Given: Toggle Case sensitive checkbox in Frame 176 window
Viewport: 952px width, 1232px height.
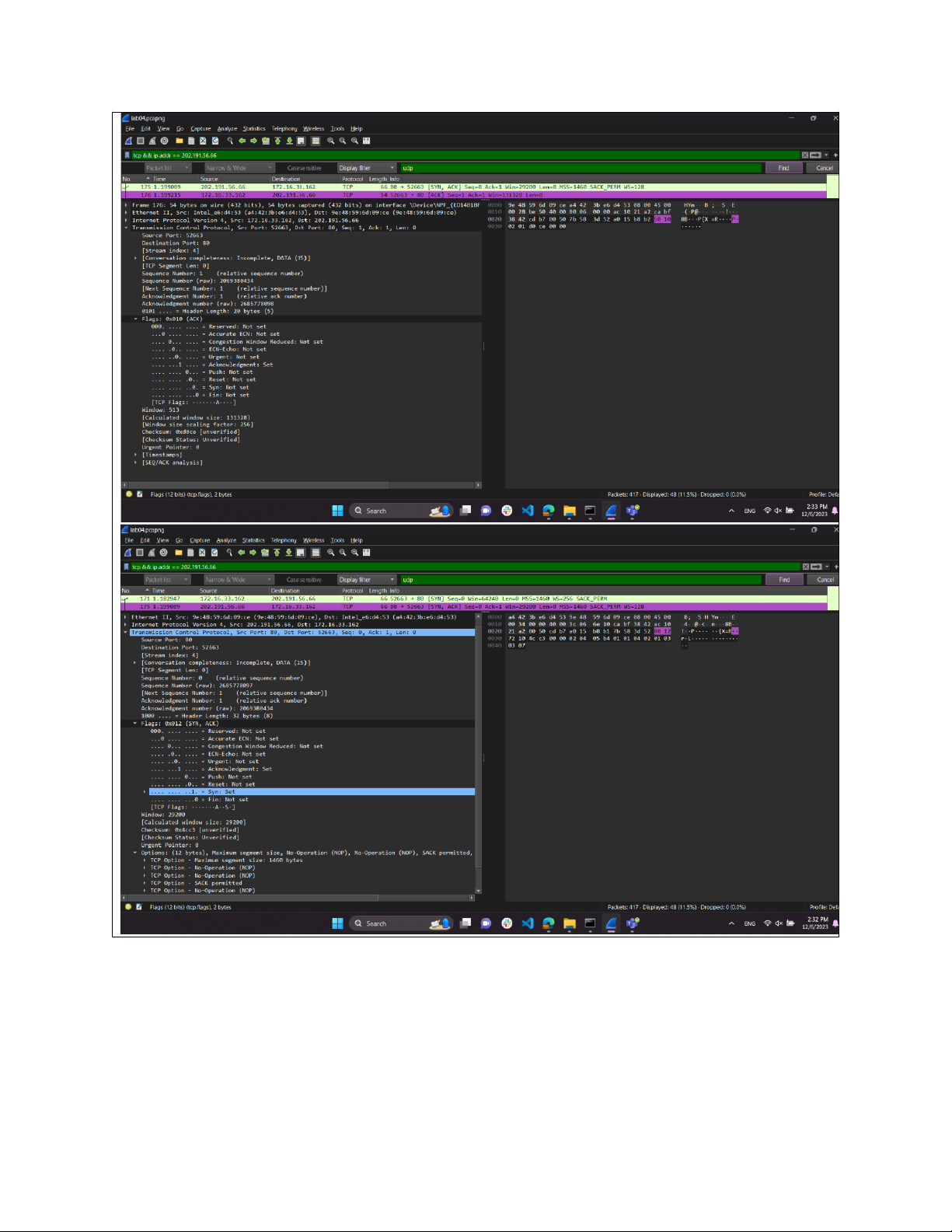Looking at the screenshot, I should (x=304, y=168).
